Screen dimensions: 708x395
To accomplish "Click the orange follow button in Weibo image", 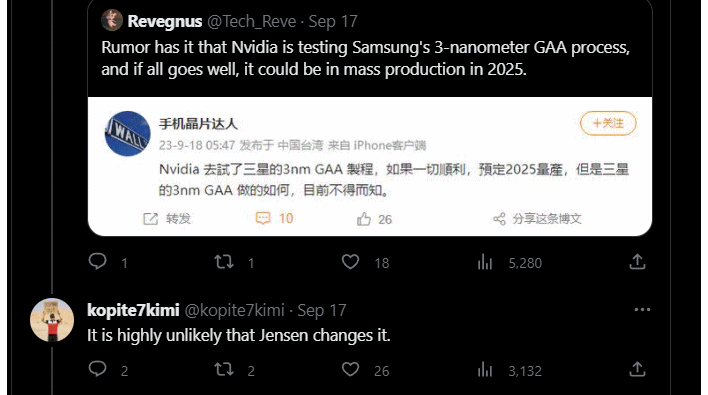I will pyautogui.click(x=608, y=123).
